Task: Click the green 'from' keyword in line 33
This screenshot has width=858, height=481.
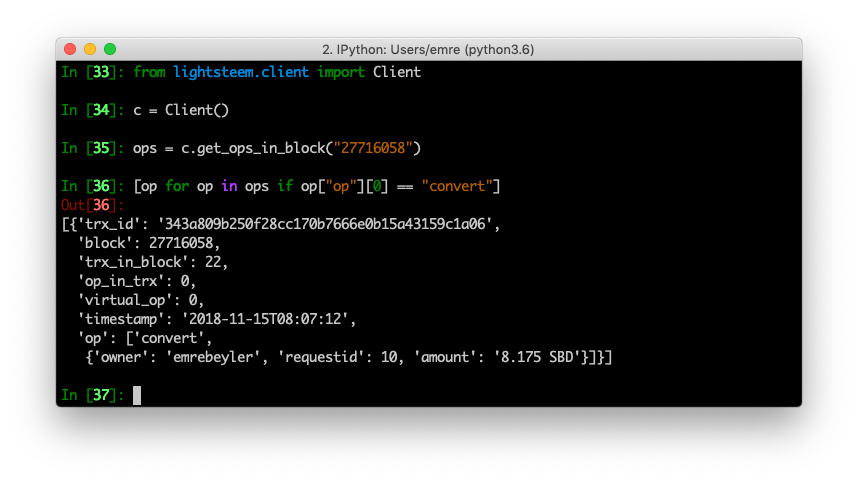Action: [149, 72]
